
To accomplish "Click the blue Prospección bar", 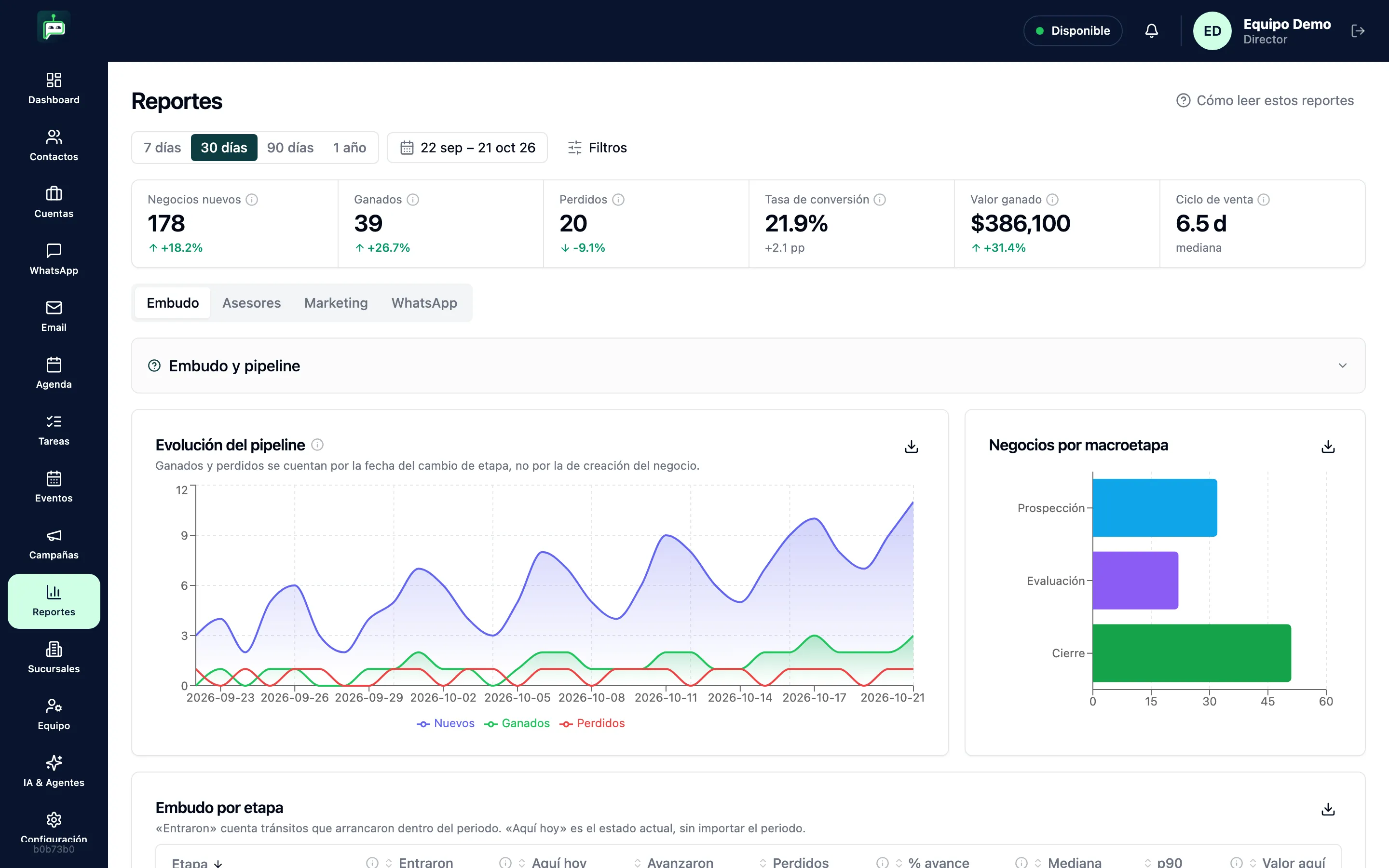I will coord(1155,507).
